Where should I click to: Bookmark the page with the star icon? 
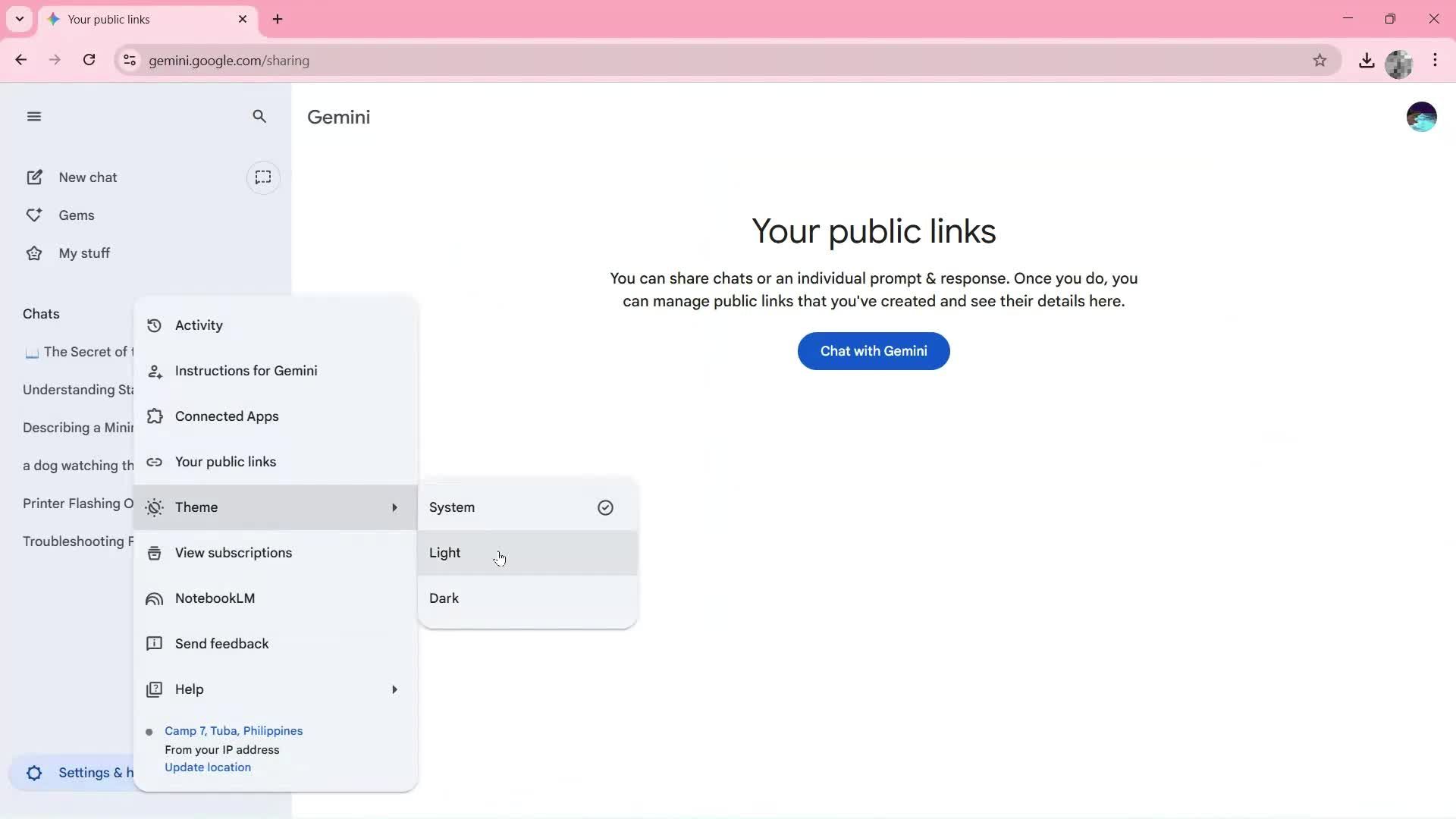(x=1320, y=60)
